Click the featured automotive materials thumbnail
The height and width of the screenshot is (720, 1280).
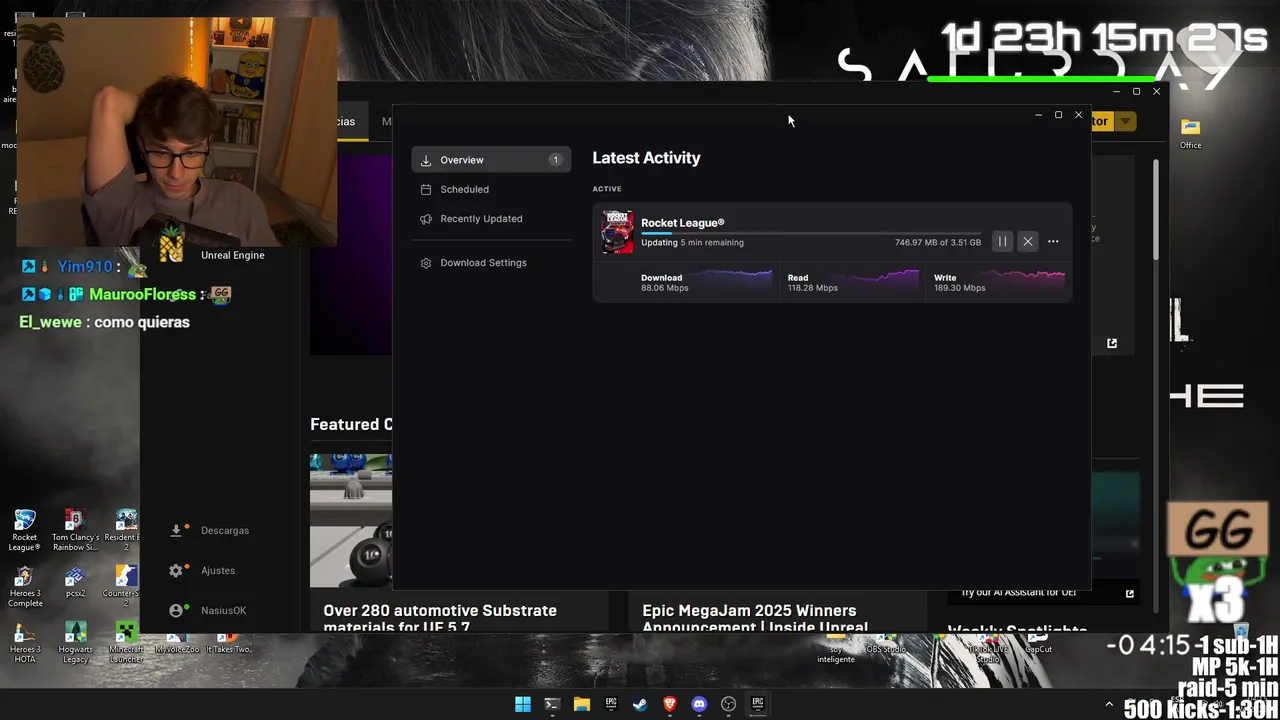pos(351,520)
